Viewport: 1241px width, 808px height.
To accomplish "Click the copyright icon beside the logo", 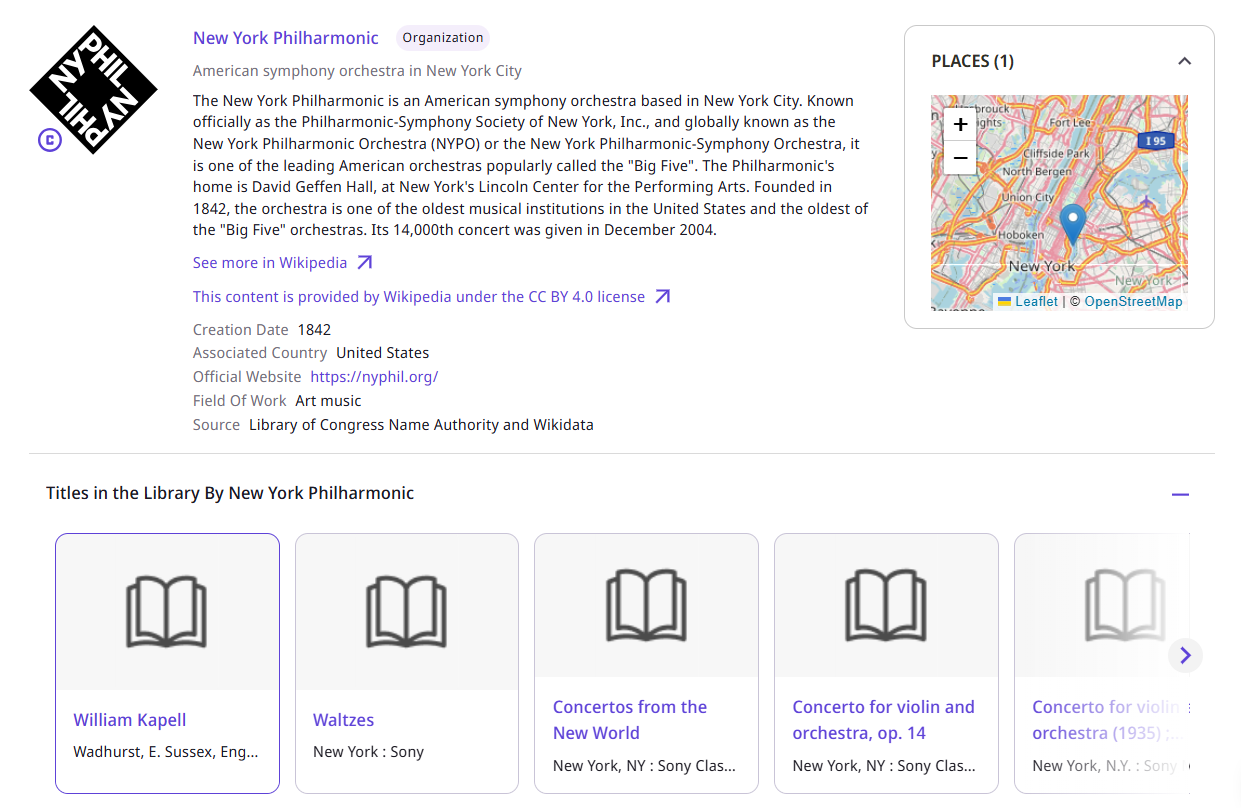I will [x=49, y=140].
